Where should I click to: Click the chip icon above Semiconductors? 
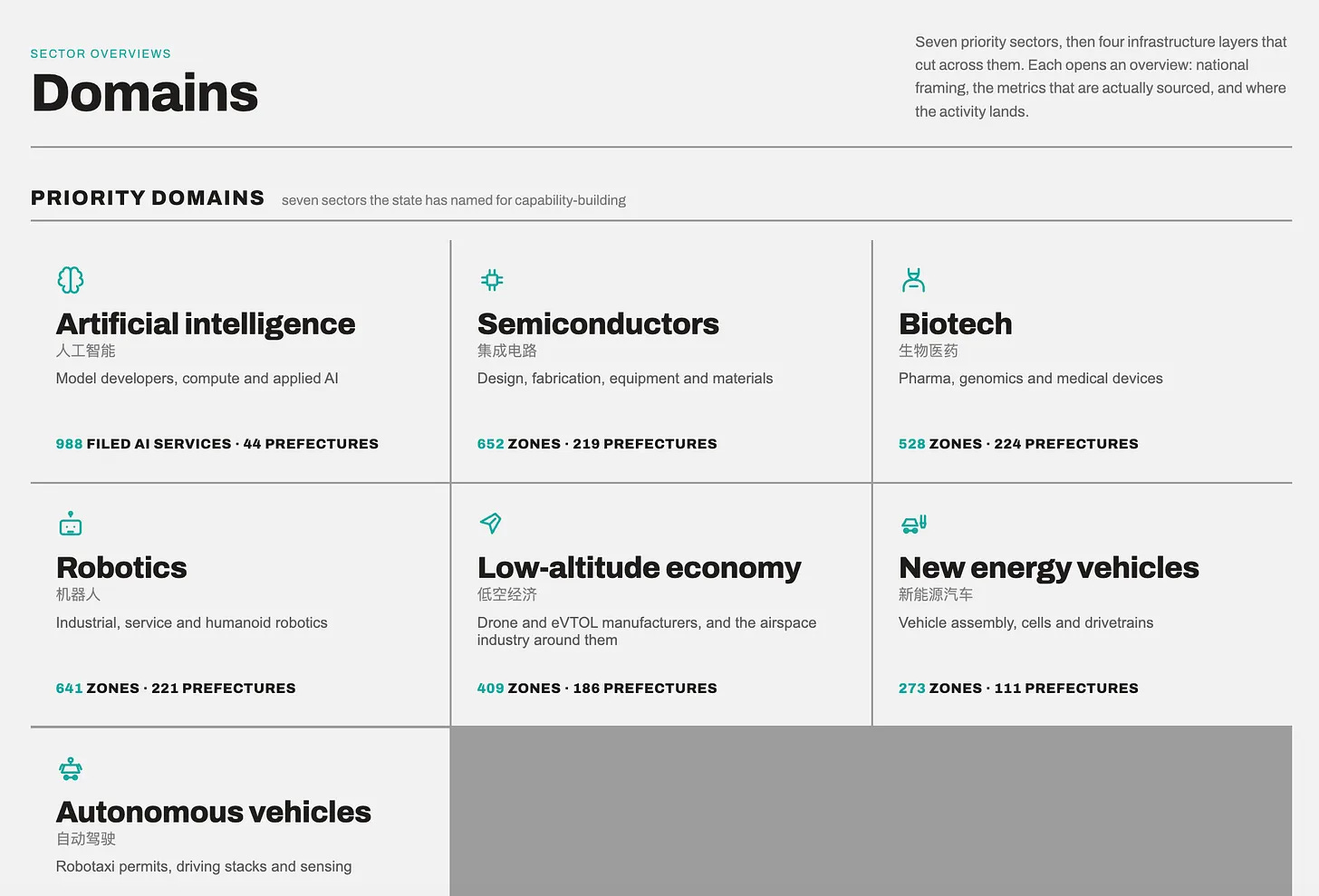[x=492, y=280]
